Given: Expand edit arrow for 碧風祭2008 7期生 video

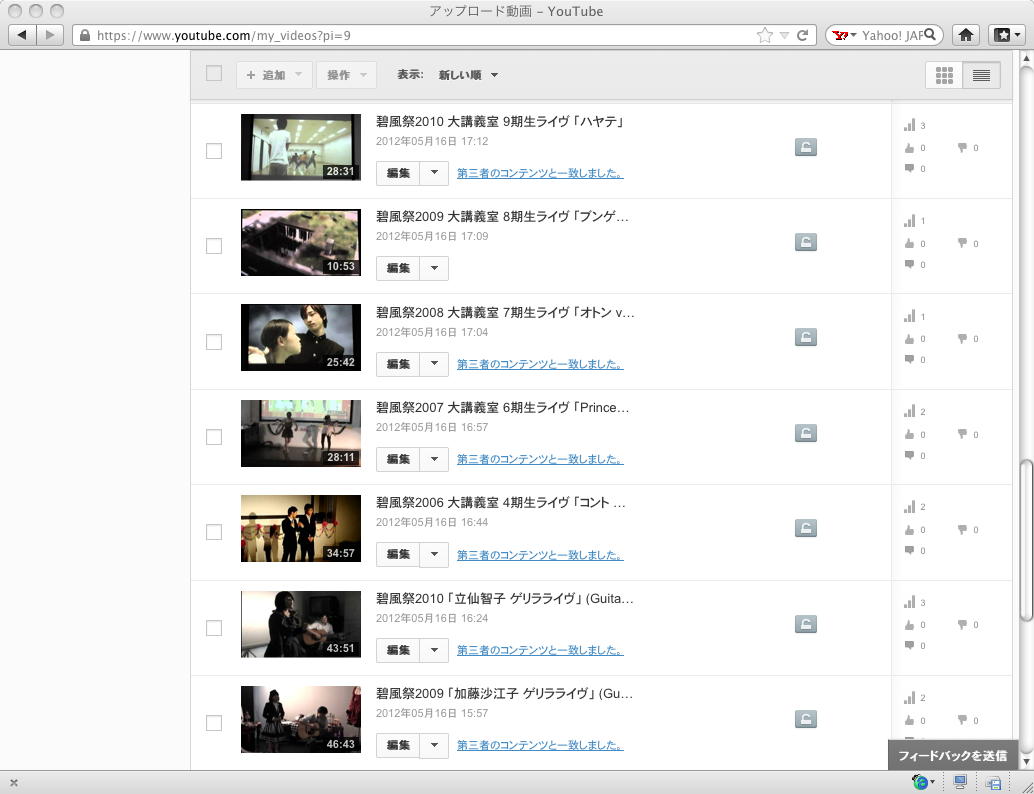Looking at the screenshot, I should 434,364.
